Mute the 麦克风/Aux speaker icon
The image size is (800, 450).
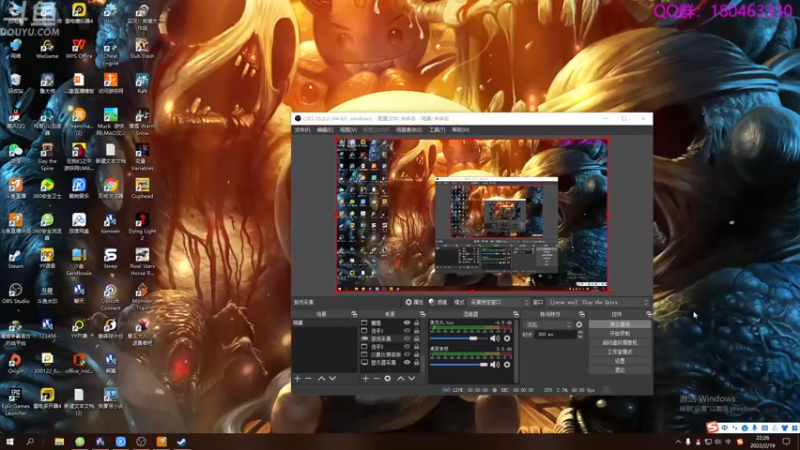pyautogui.click(x=494, y=338)
